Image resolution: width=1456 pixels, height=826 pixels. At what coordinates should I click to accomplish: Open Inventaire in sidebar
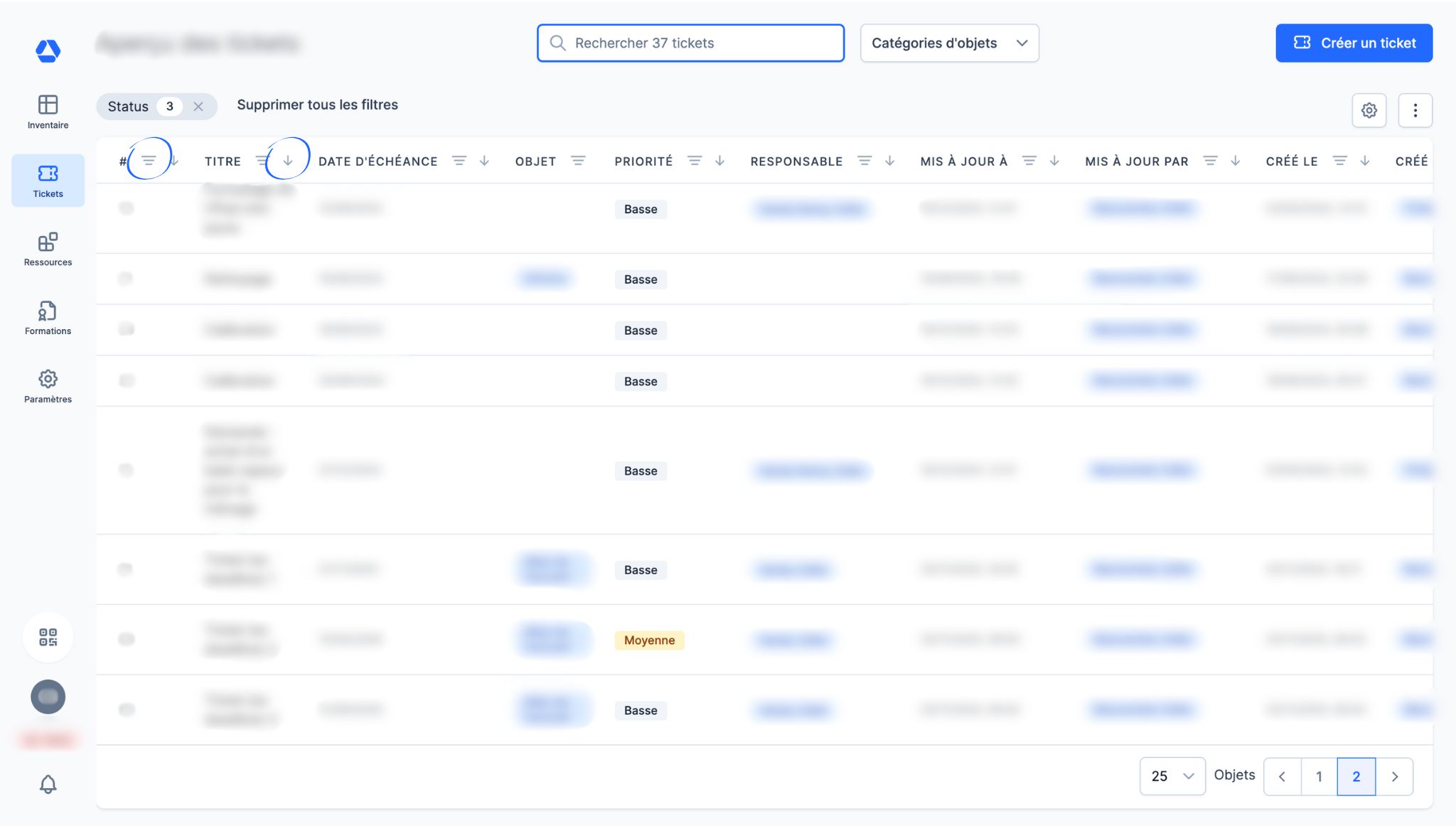(x=48, y=112)
